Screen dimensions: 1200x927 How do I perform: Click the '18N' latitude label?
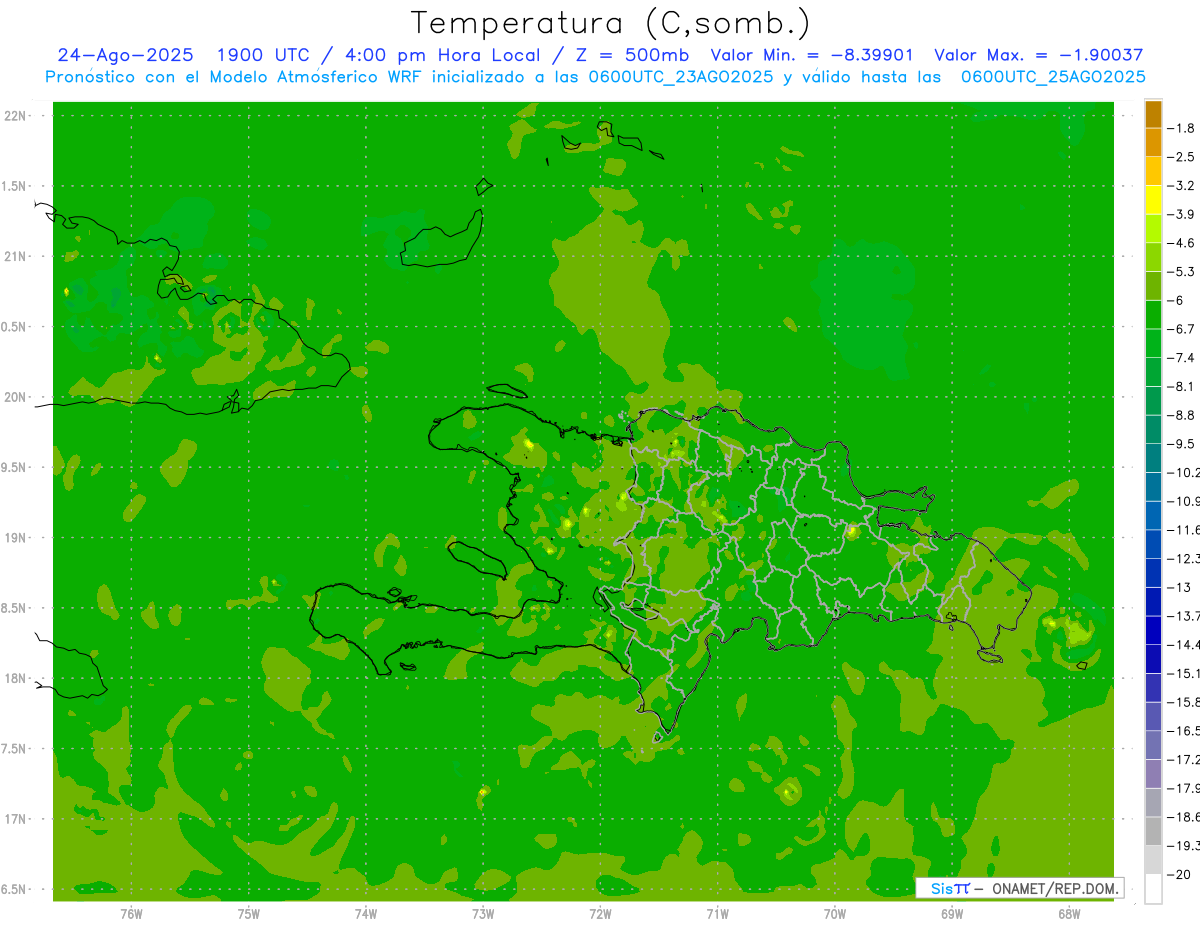(16, 678)
